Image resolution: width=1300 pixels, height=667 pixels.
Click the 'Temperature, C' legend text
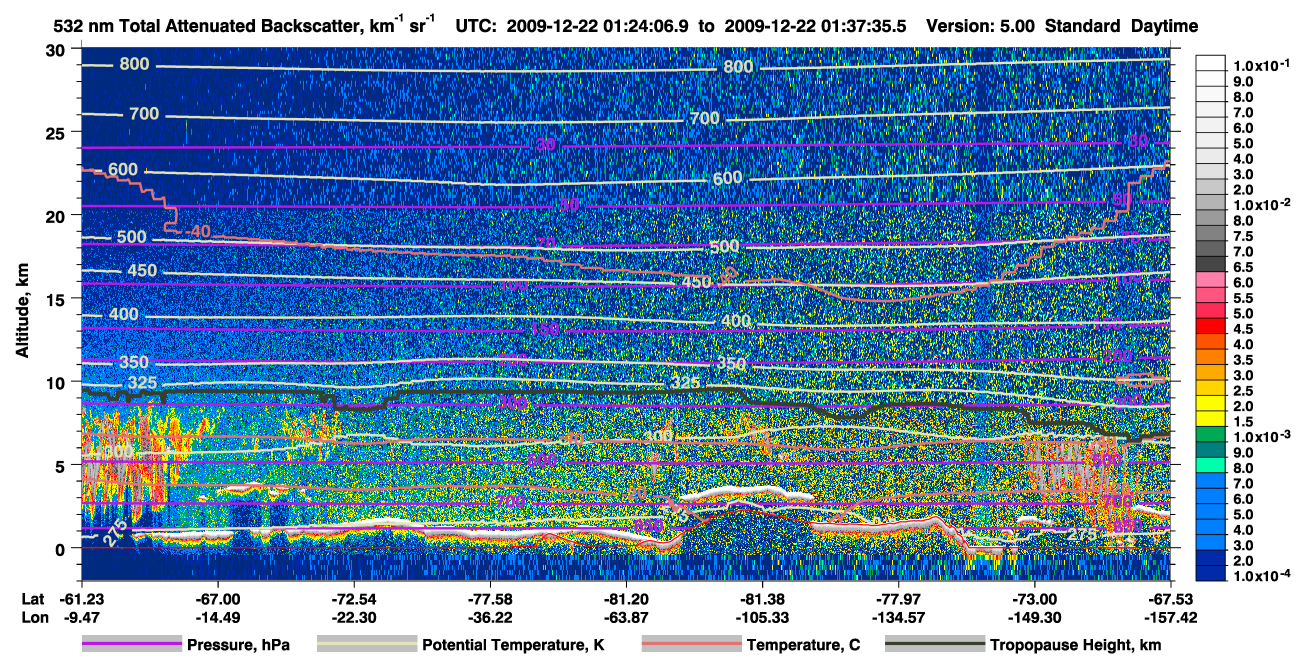click(x=802, y=645)
